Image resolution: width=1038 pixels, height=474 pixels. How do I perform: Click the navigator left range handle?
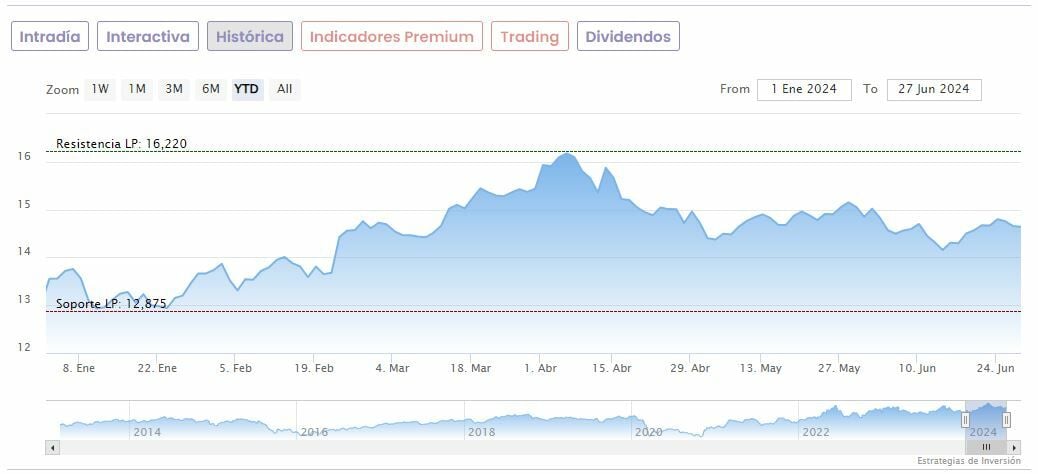point(966,419)
